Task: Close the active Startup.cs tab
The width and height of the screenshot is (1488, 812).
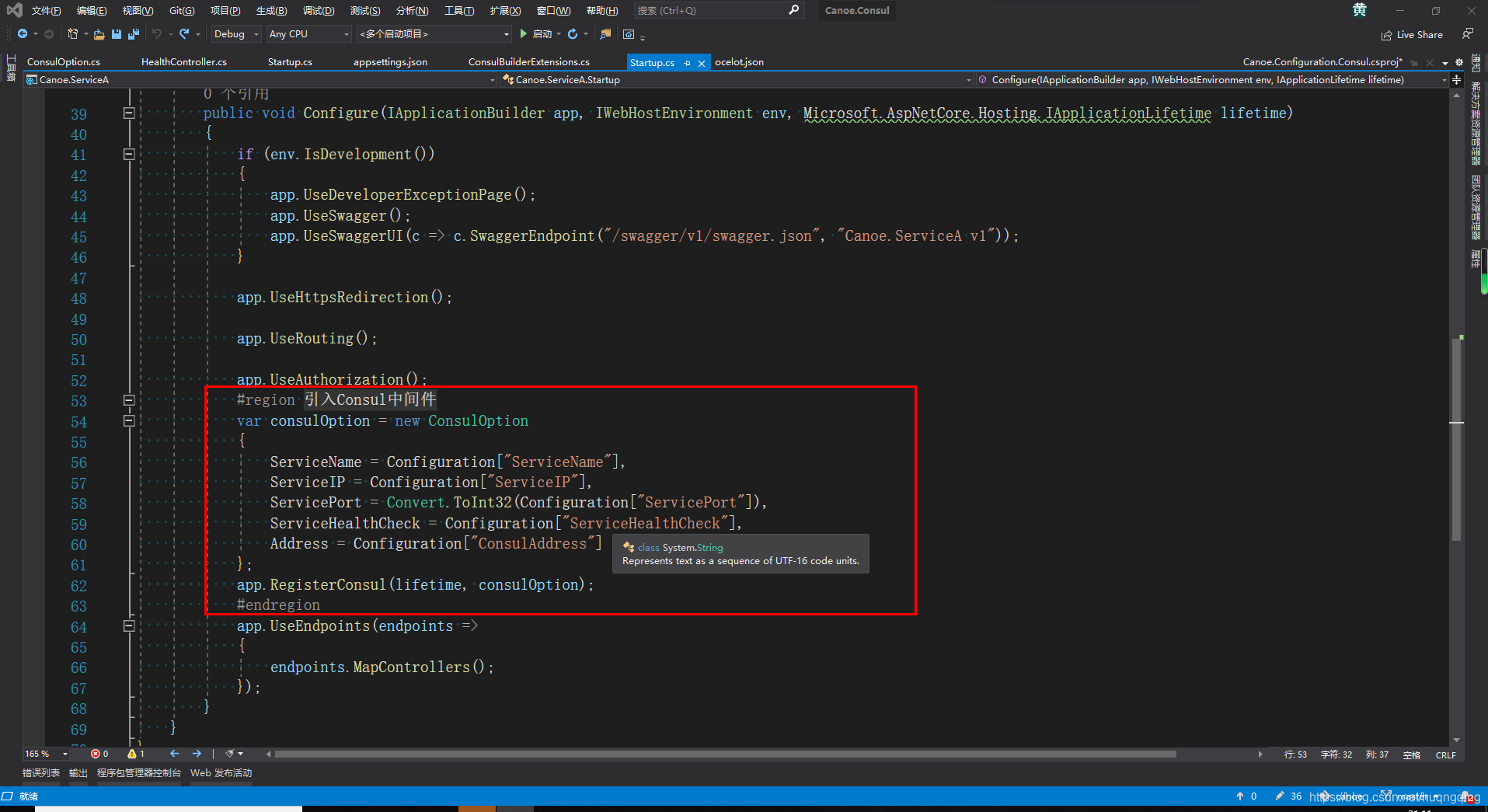Action: click(x=702, y=63)
